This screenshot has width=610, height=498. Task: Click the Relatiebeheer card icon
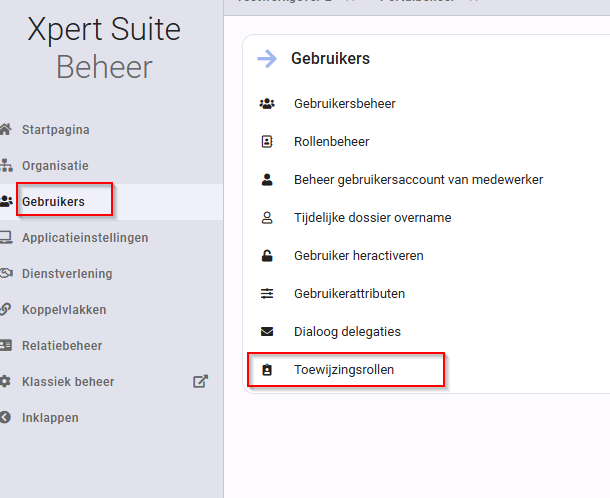5,345
